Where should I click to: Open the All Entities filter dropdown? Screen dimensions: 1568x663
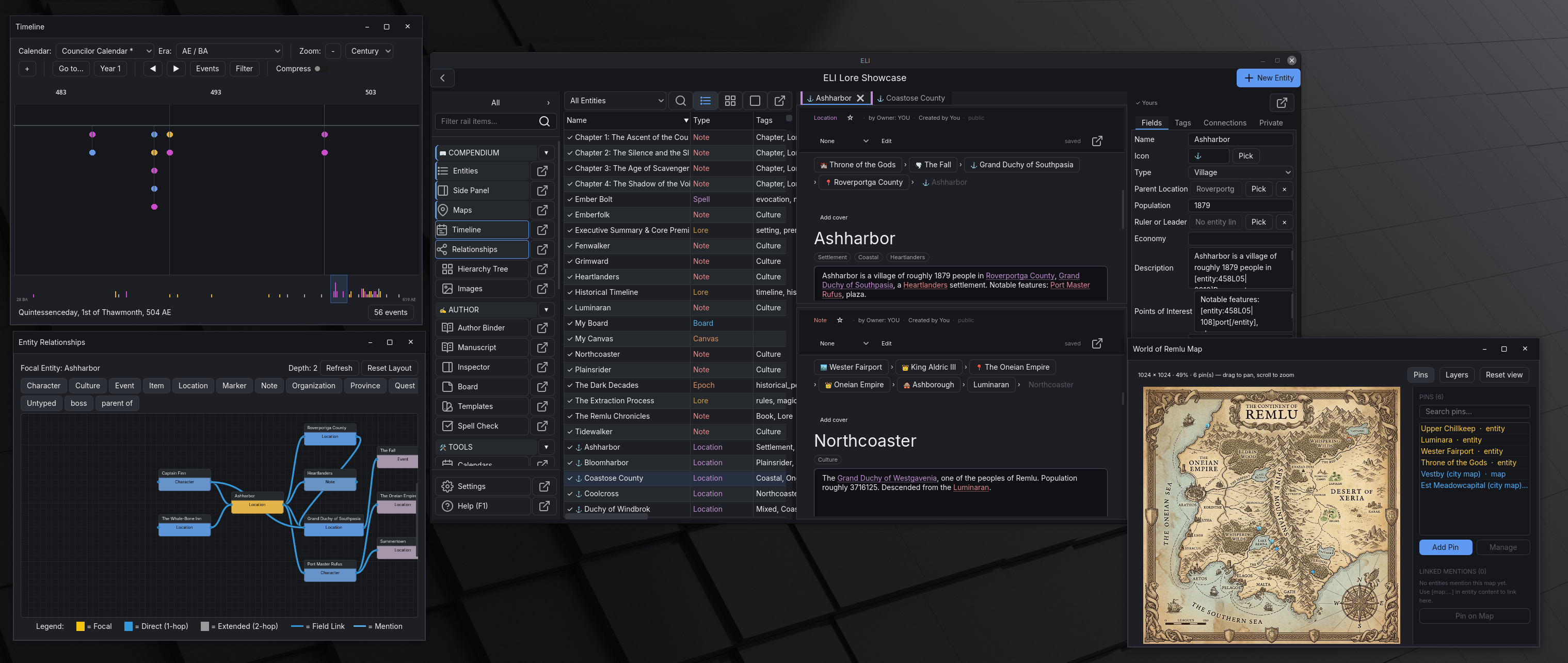point(615,101)
